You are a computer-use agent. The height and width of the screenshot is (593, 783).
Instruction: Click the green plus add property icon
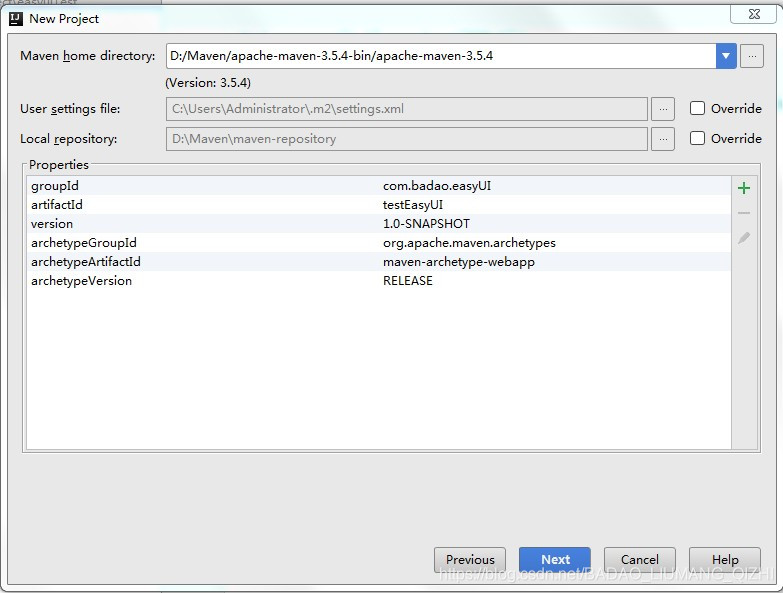[x=744, y=188]
